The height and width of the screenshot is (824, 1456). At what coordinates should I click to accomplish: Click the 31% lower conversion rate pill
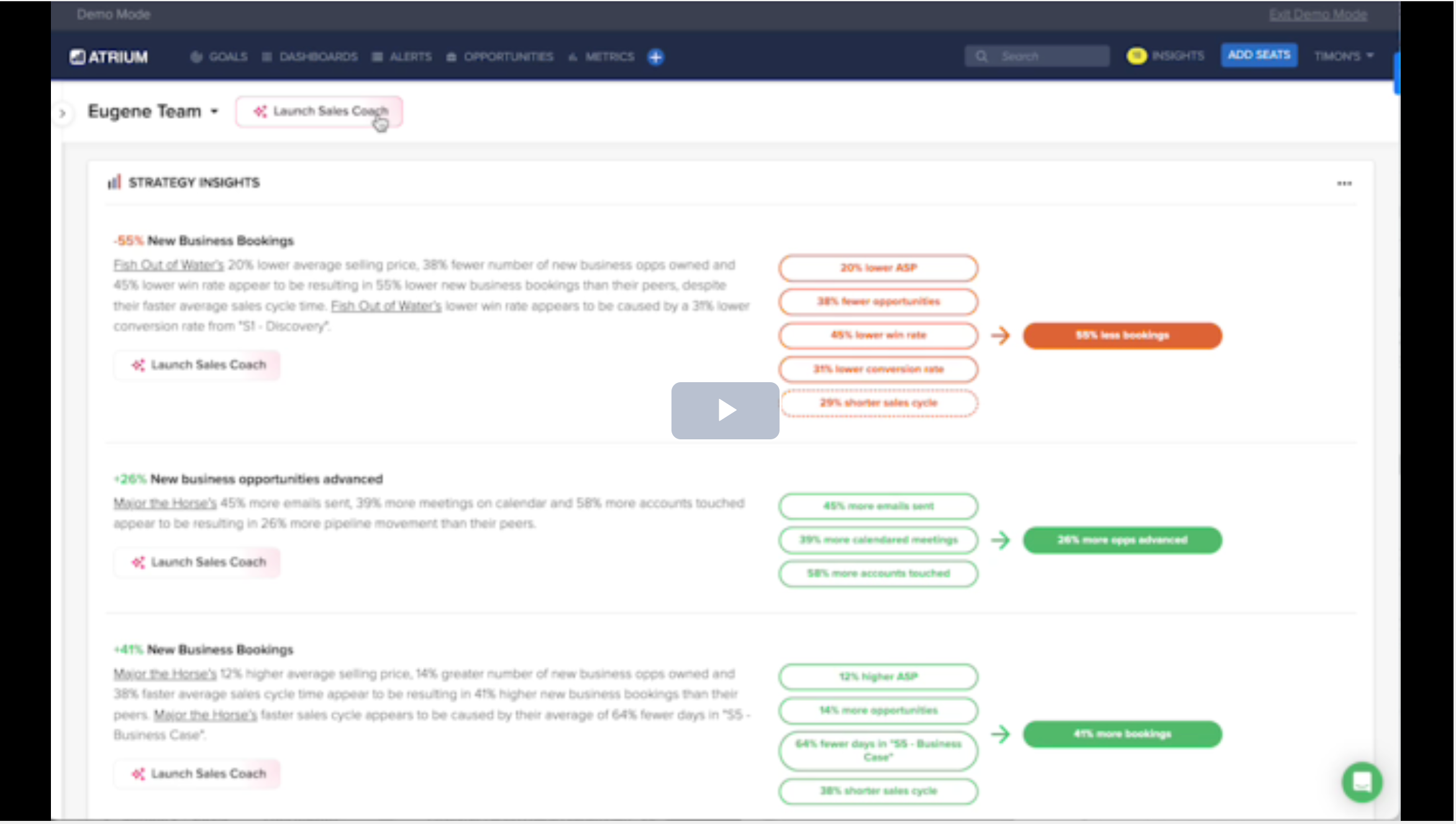pyautogui.click(x=878, y=369)
